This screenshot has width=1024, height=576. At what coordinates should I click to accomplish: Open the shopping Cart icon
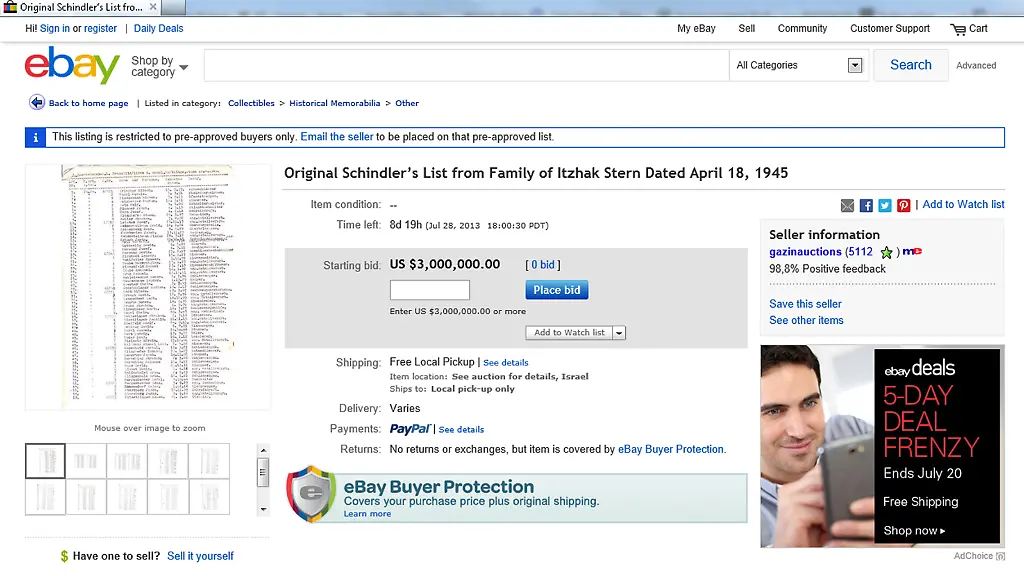point(959,29)
